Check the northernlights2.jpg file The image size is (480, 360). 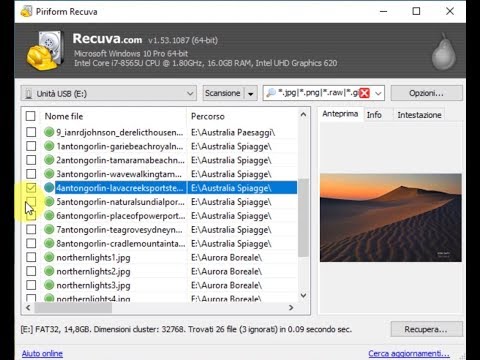point(31,271)
